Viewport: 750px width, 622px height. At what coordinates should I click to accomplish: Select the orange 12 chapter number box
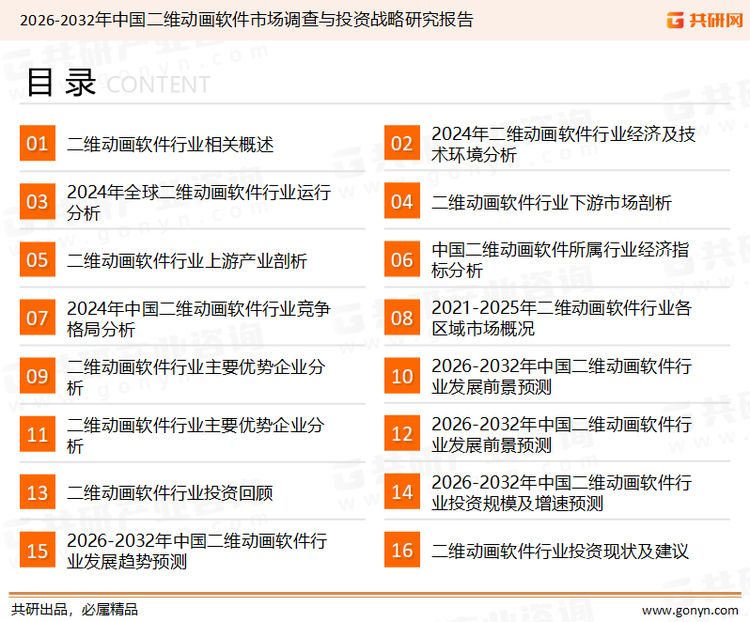pyautogui.click(x=402, y=434)
